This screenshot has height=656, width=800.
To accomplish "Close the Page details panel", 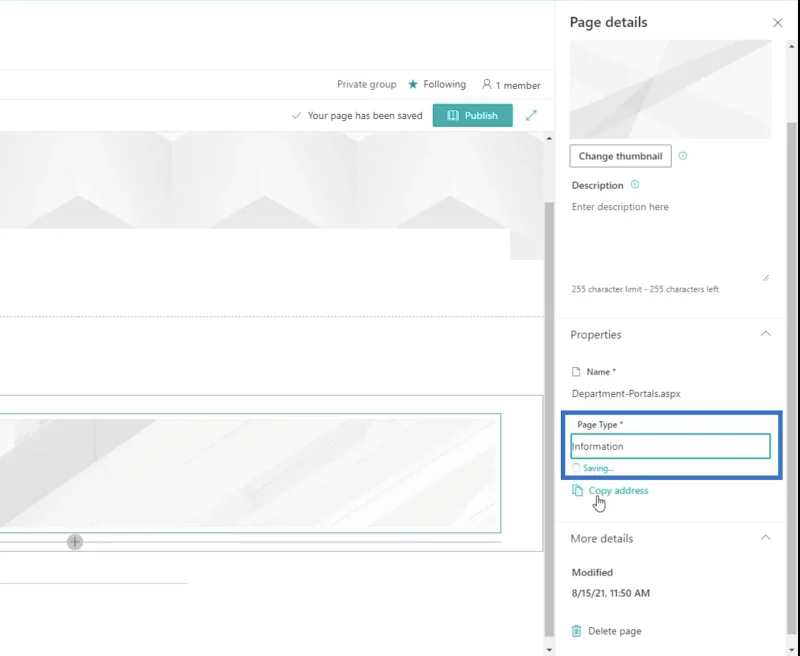I will coord(777,23).
